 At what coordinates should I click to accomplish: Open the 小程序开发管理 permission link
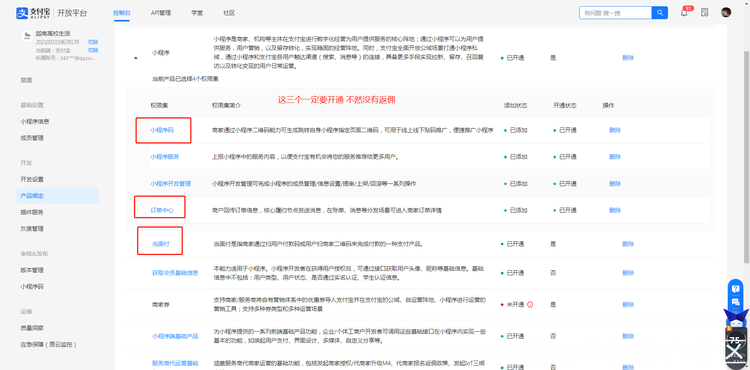[x=171, y=184]
